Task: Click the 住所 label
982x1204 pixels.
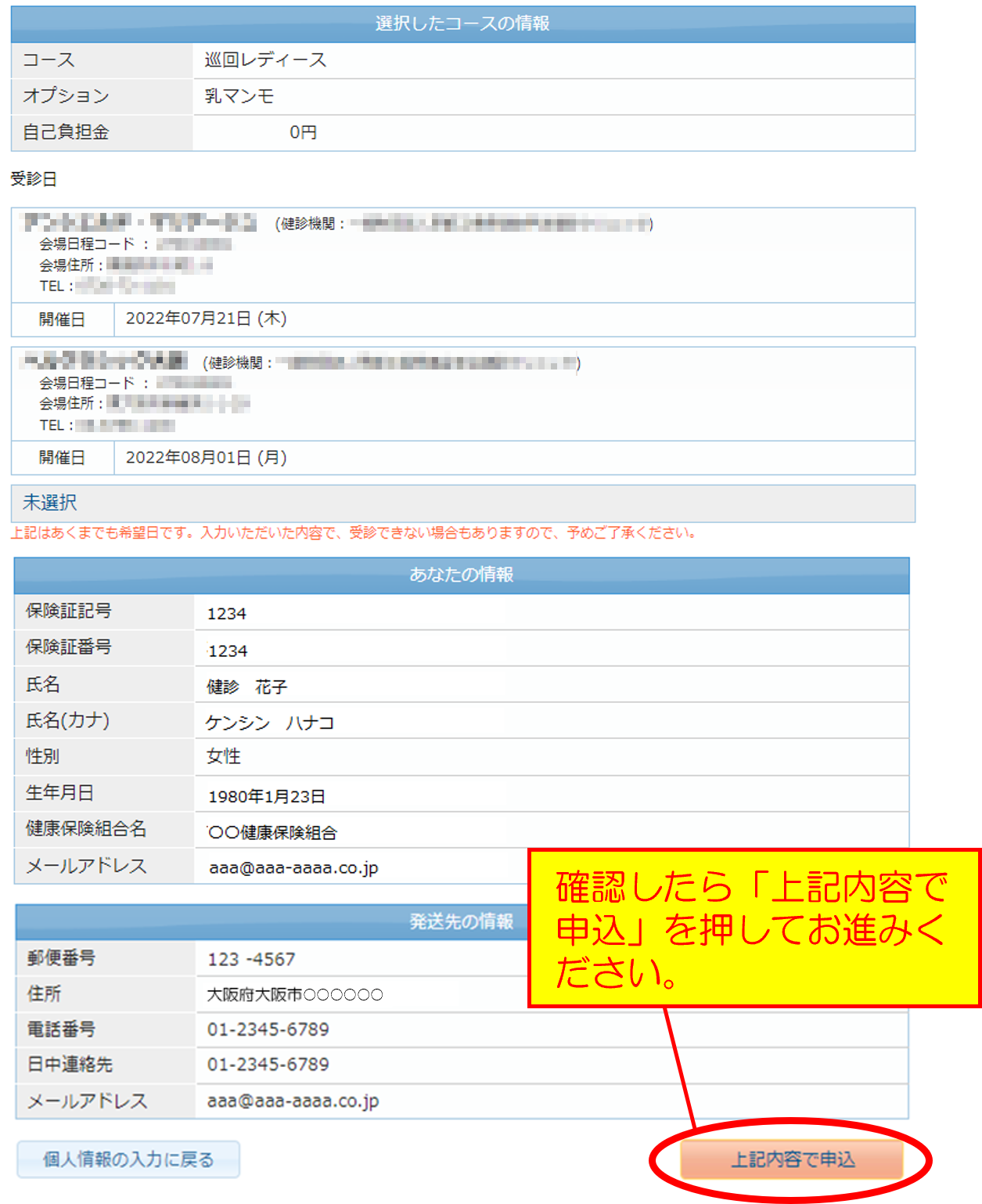Action: click(x=44, y=993)
